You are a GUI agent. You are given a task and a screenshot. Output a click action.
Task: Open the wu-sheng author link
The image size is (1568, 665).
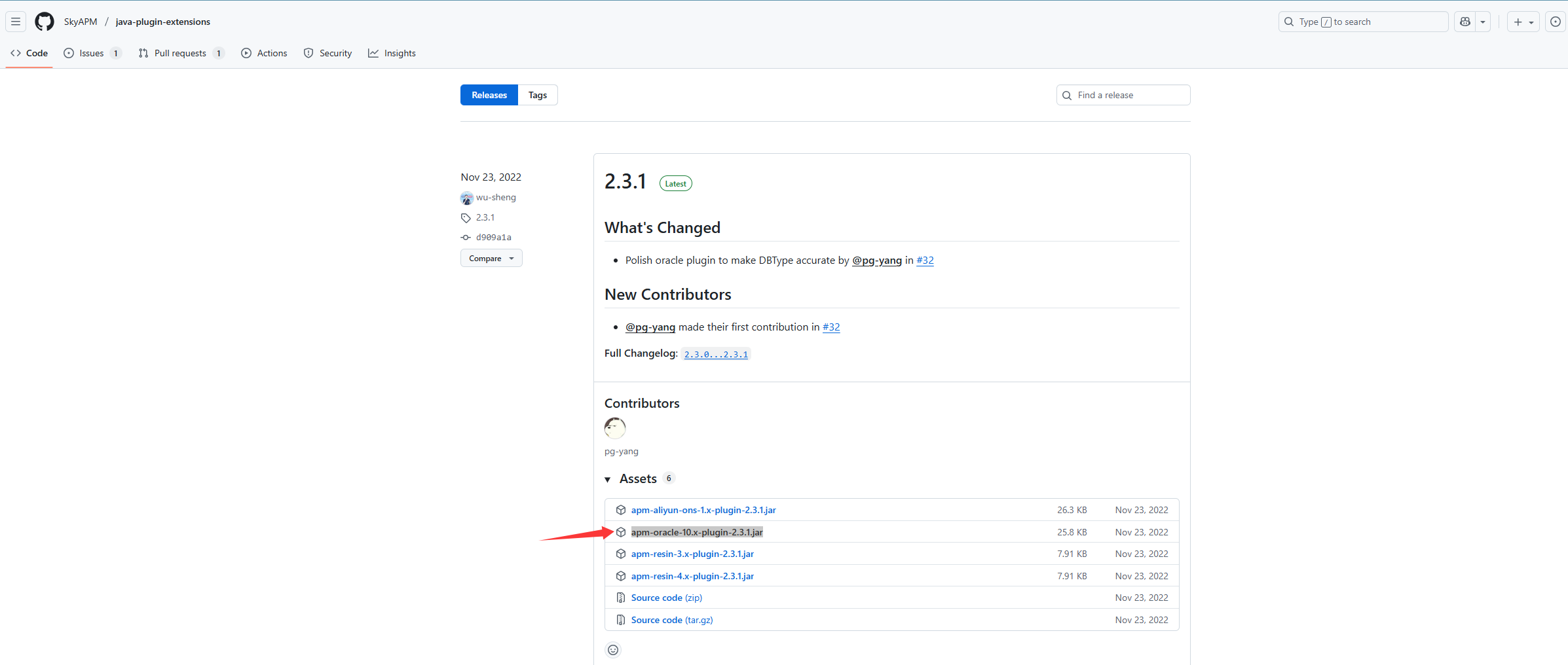coord(496,197)
